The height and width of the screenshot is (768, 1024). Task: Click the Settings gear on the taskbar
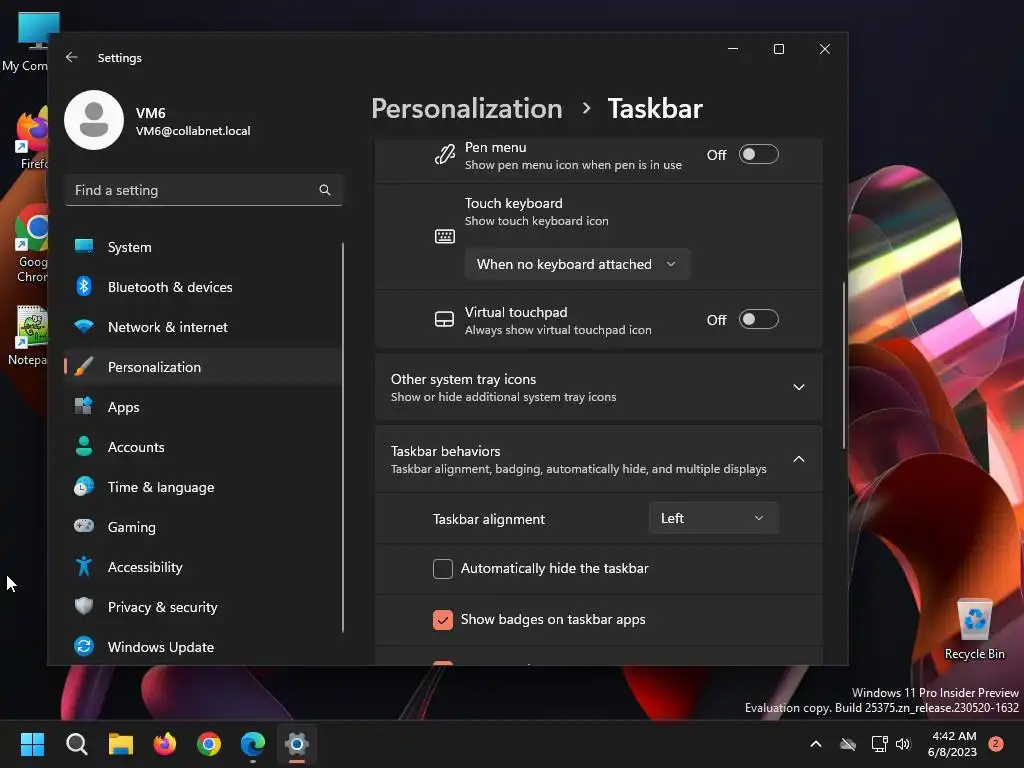(296, 744)
